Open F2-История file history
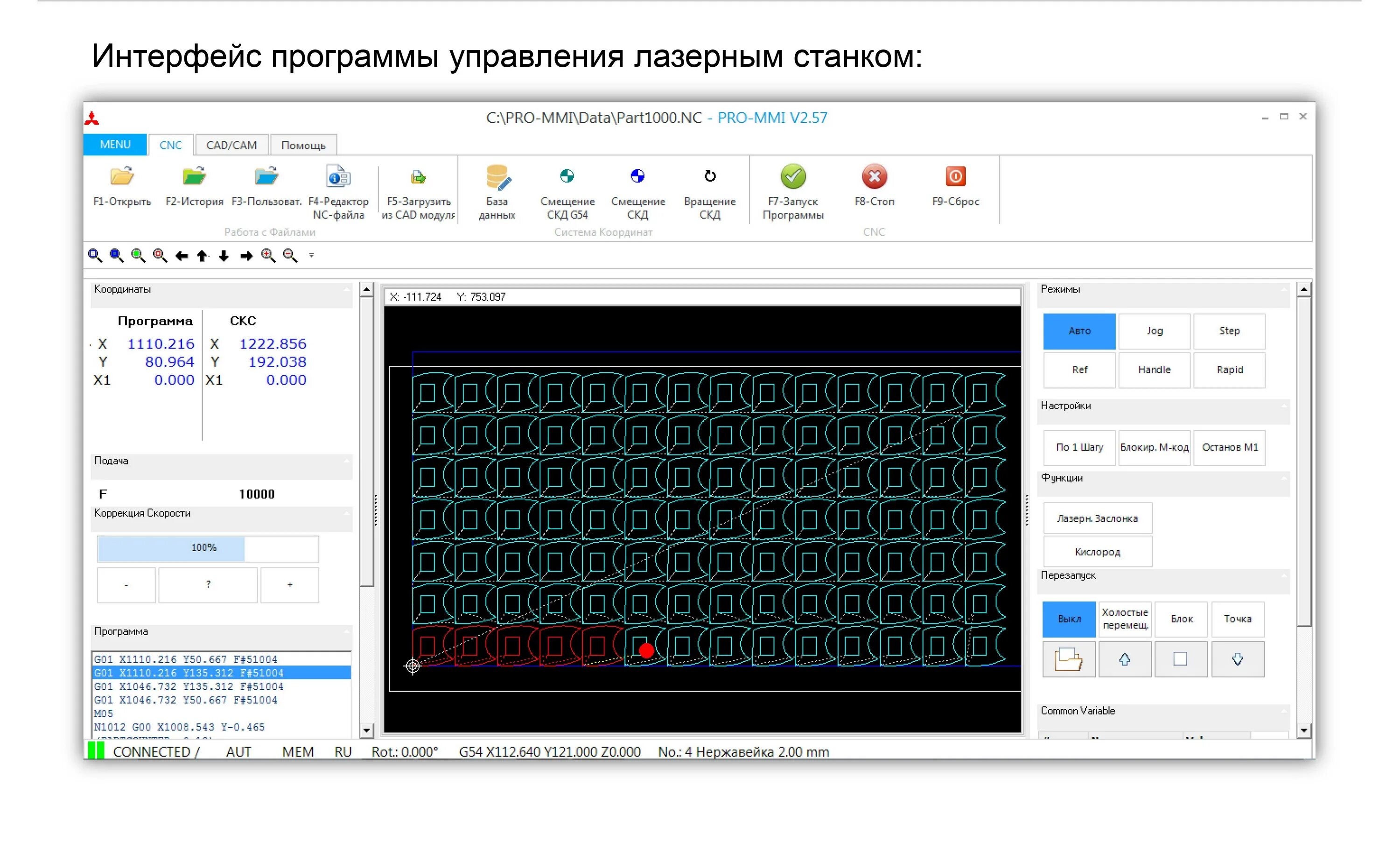This screenshot has height=861, width=1400. click(194, 177)
